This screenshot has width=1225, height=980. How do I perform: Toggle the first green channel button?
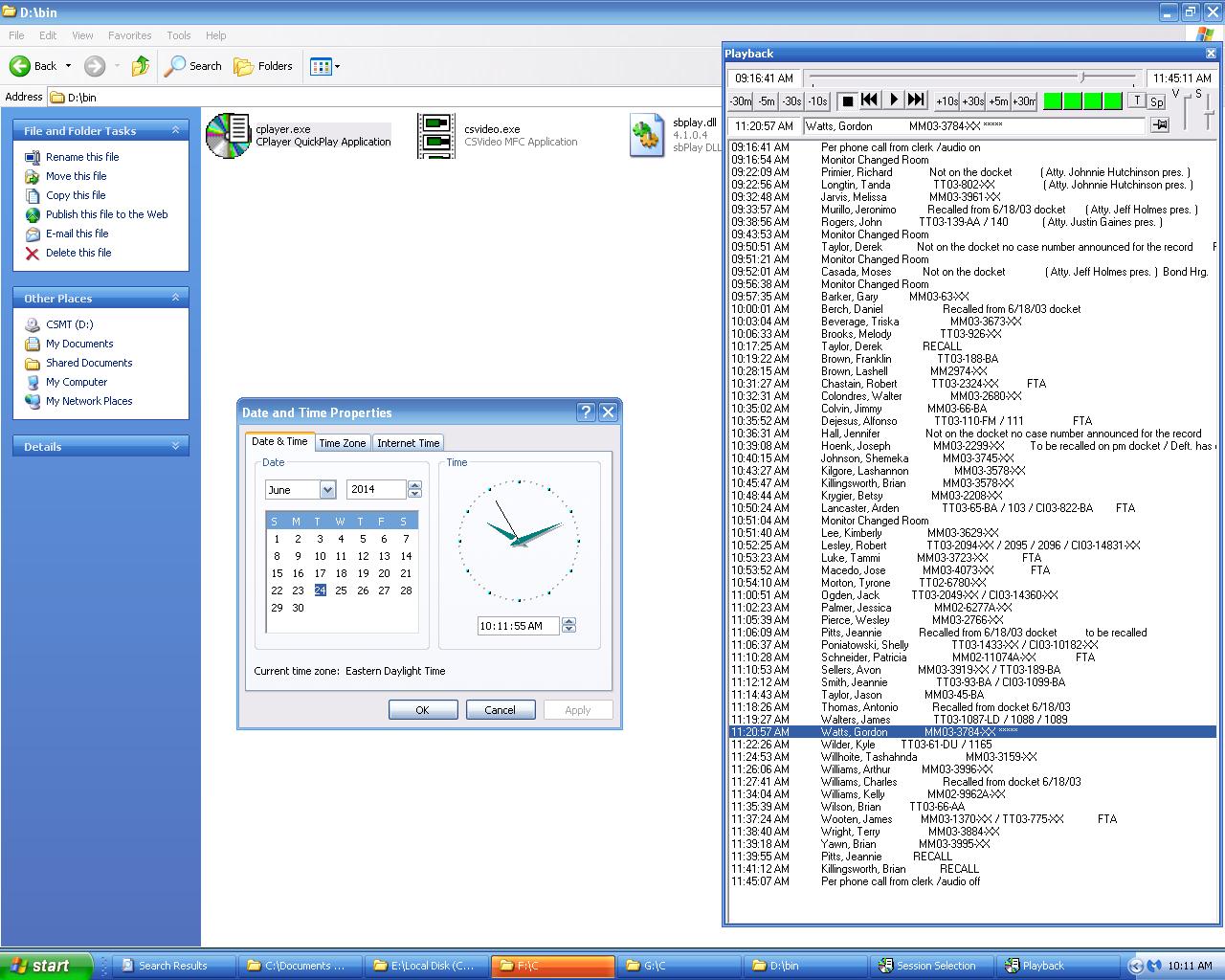pos(1052,100)
